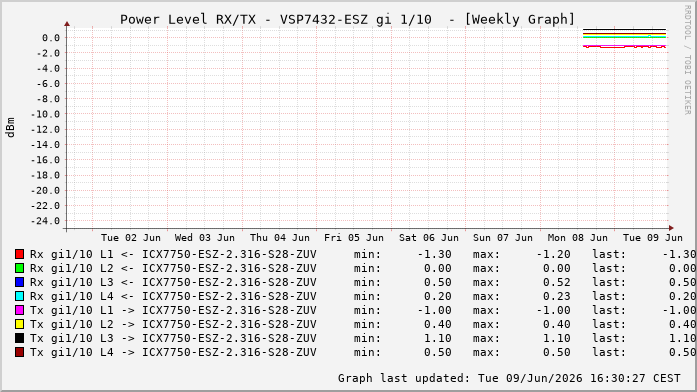Click the Sun 07 Jun axis label
Screen dimensions: 697x392
[x=503, y=238]
